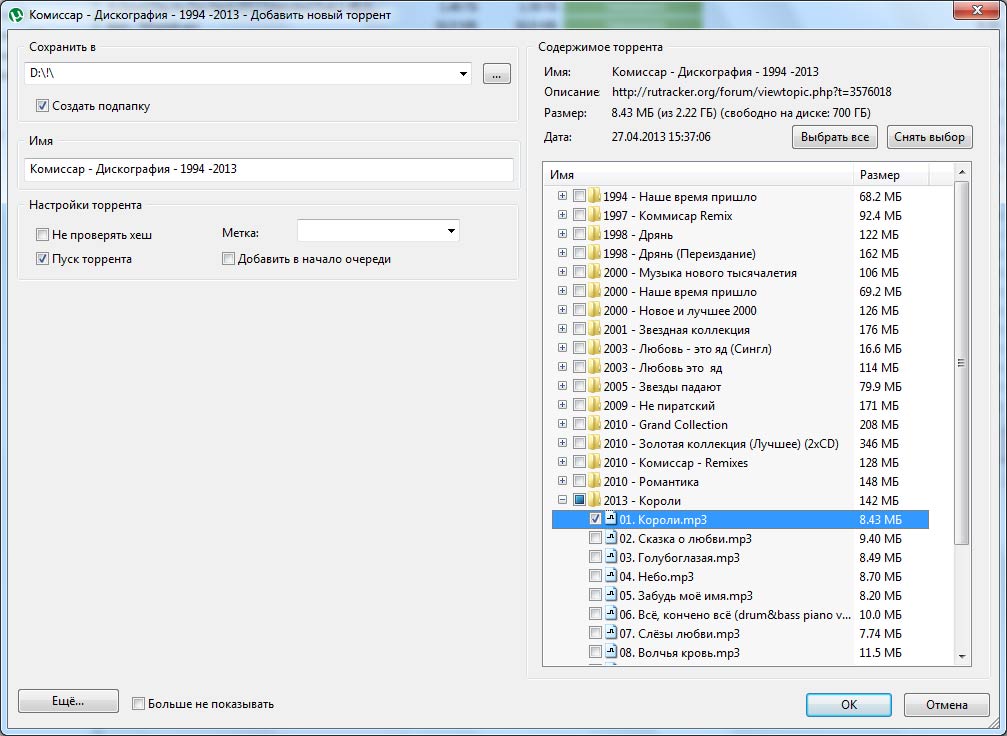
Task: Close the add torrent dialog window
Action: 976,10
